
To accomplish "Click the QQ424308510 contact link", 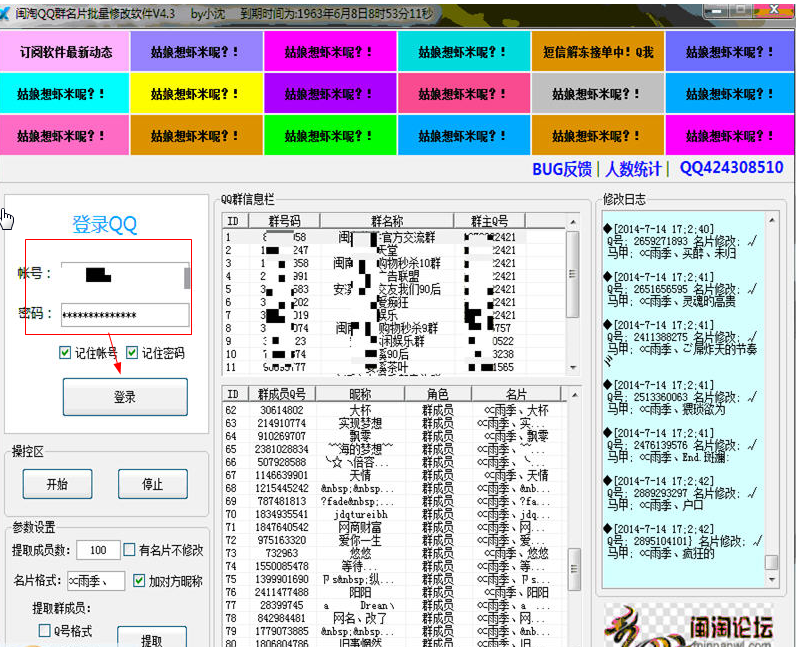I will point(732,168).
